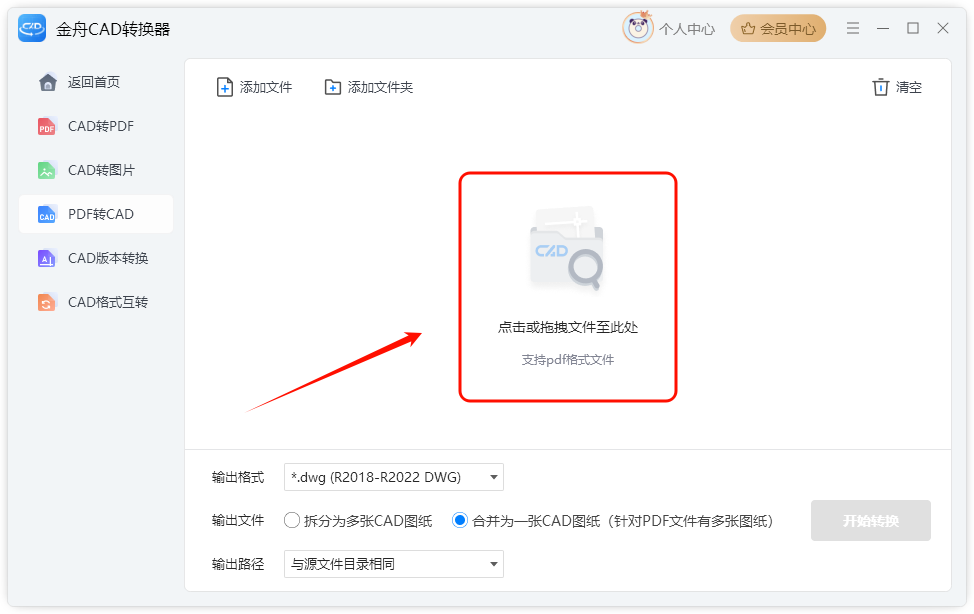The image size is (974, 614).
Task: Click 添加文件 button
Action: click(255, 87)
